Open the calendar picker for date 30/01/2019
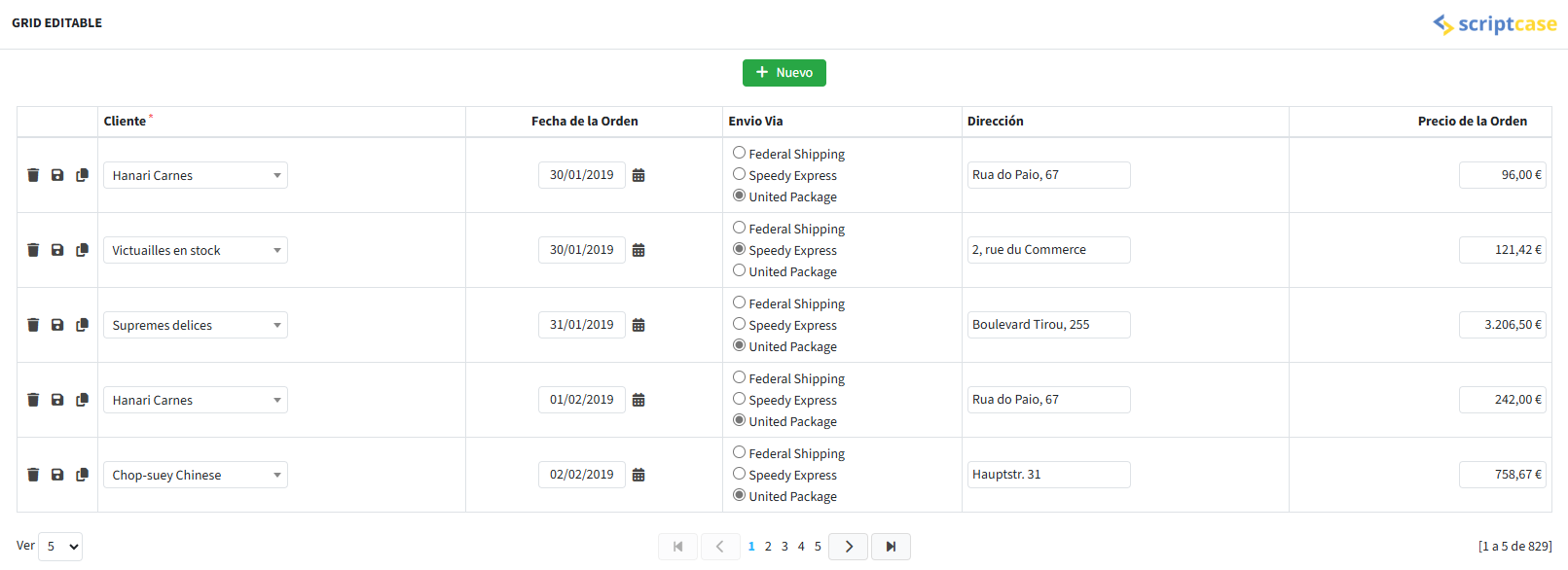The width and height of the screenshot is (1568, 570). pyautogui.click(x=638, y=175)
